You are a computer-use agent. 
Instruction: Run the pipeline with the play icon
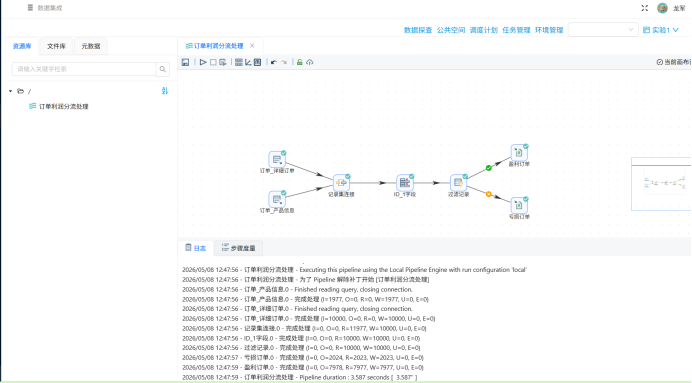pos(203,62)
